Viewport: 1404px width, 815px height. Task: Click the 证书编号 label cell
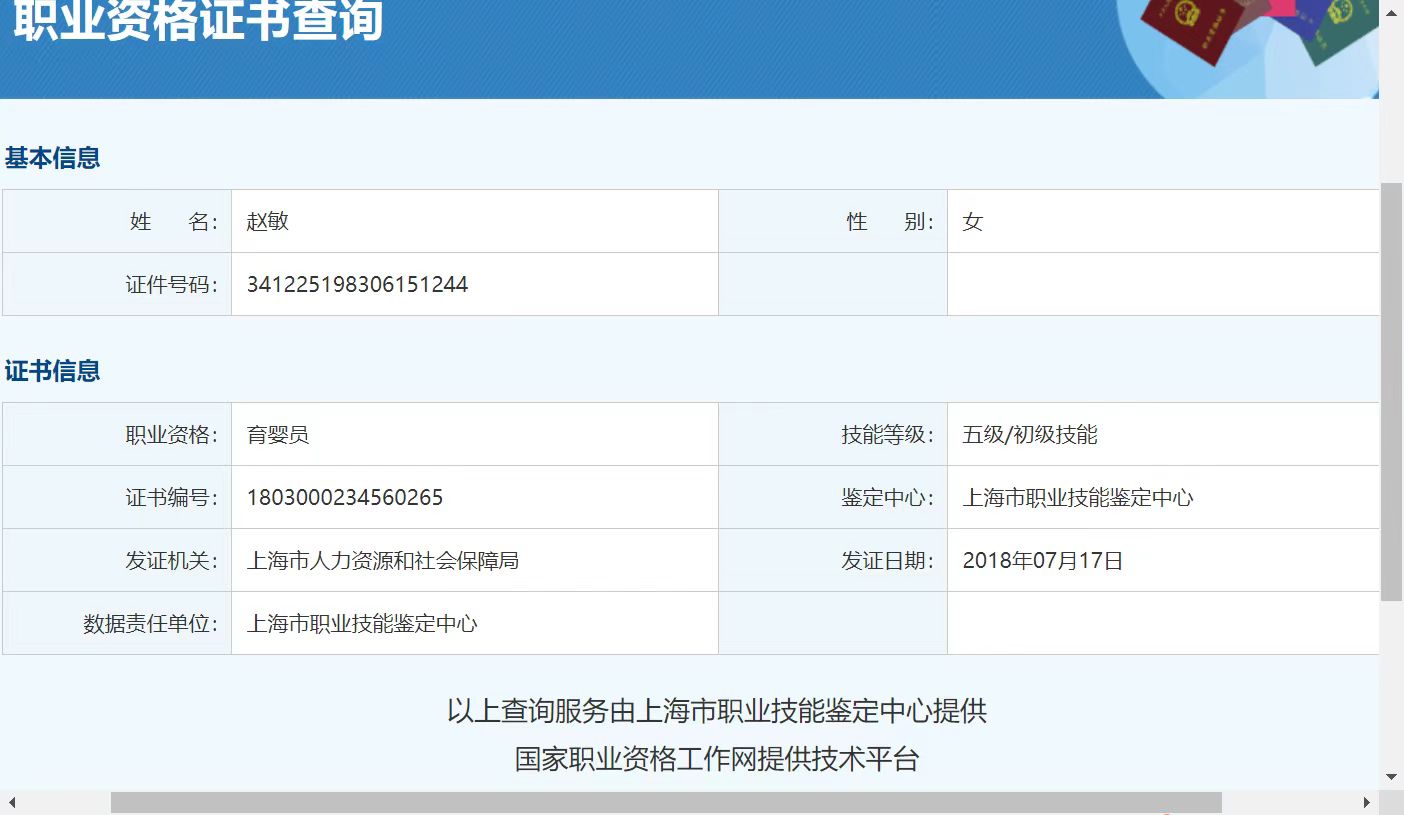117,497
